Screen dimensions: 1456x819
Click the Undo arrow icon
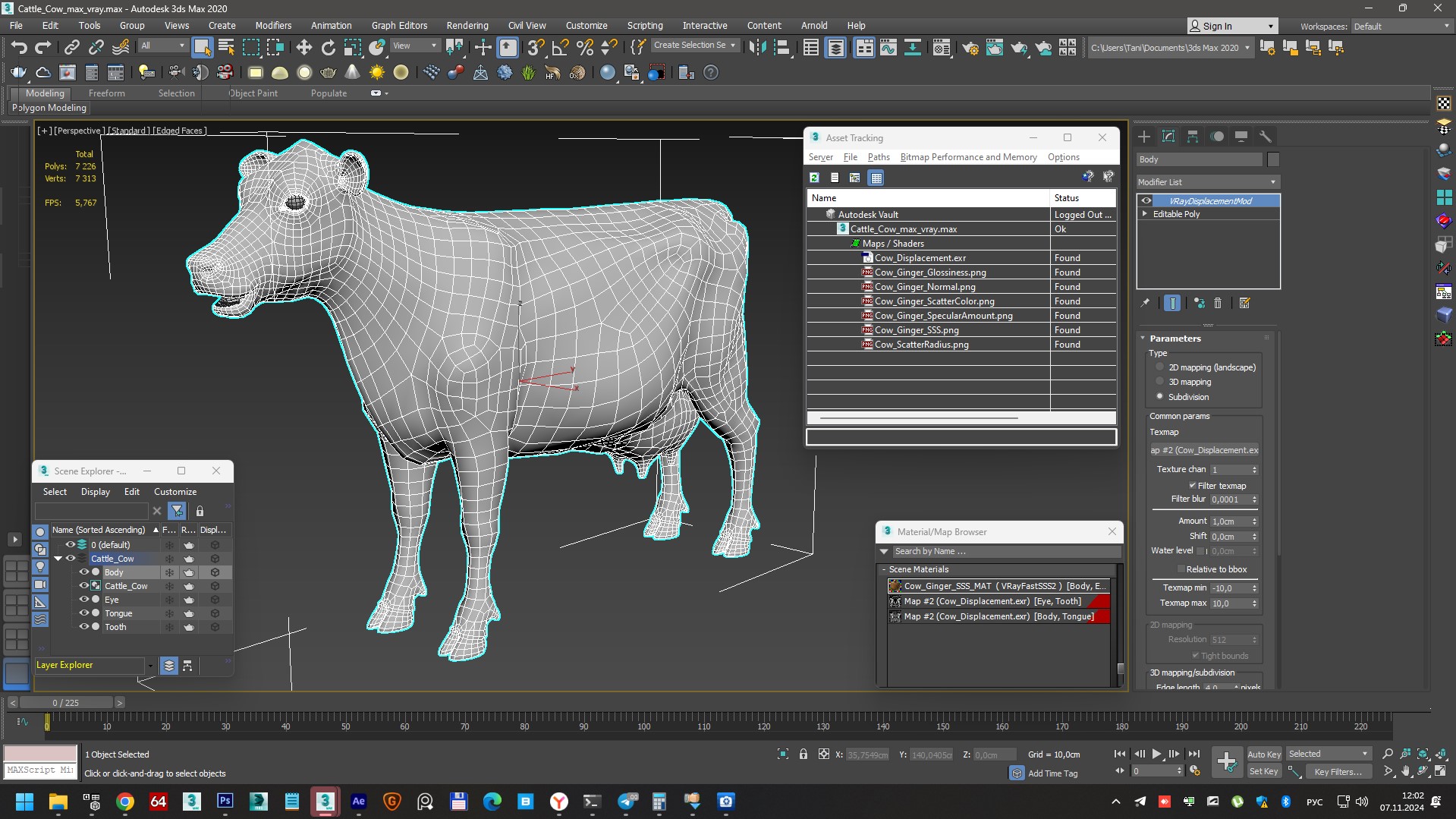coord(19,48)
